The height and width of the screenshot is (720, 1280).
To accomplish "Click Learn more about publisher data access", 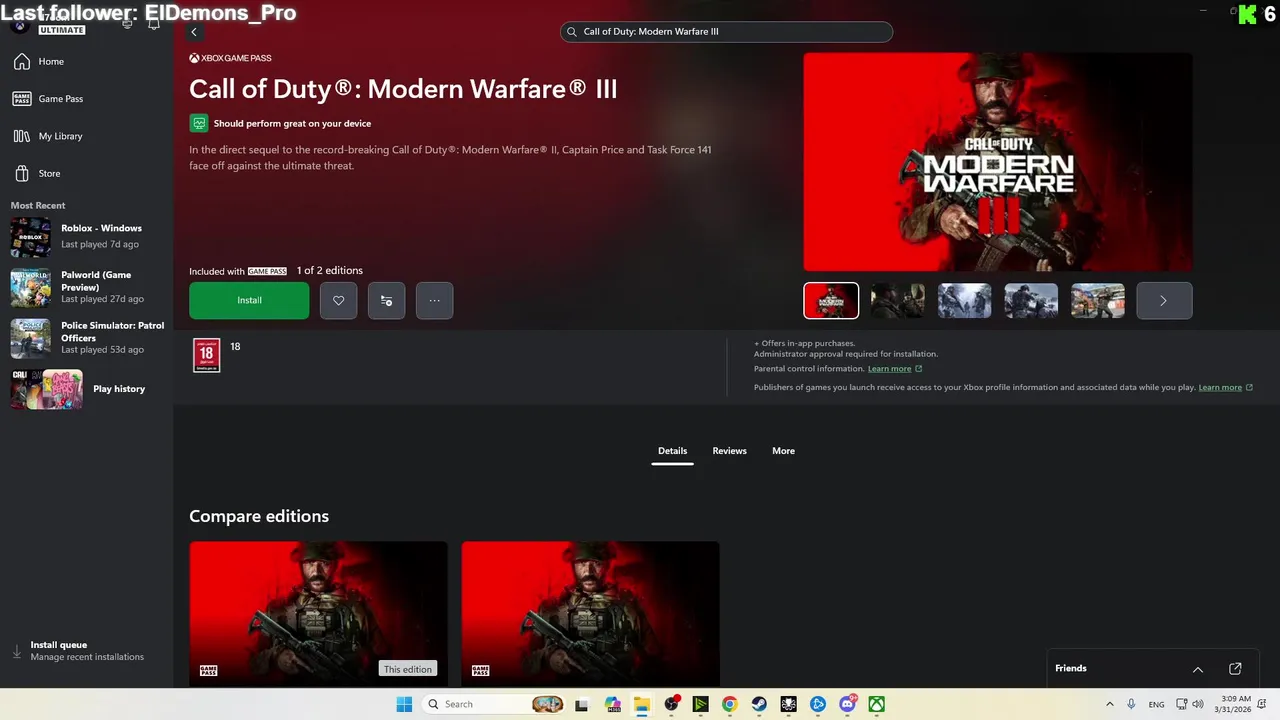I will 1225,387.
